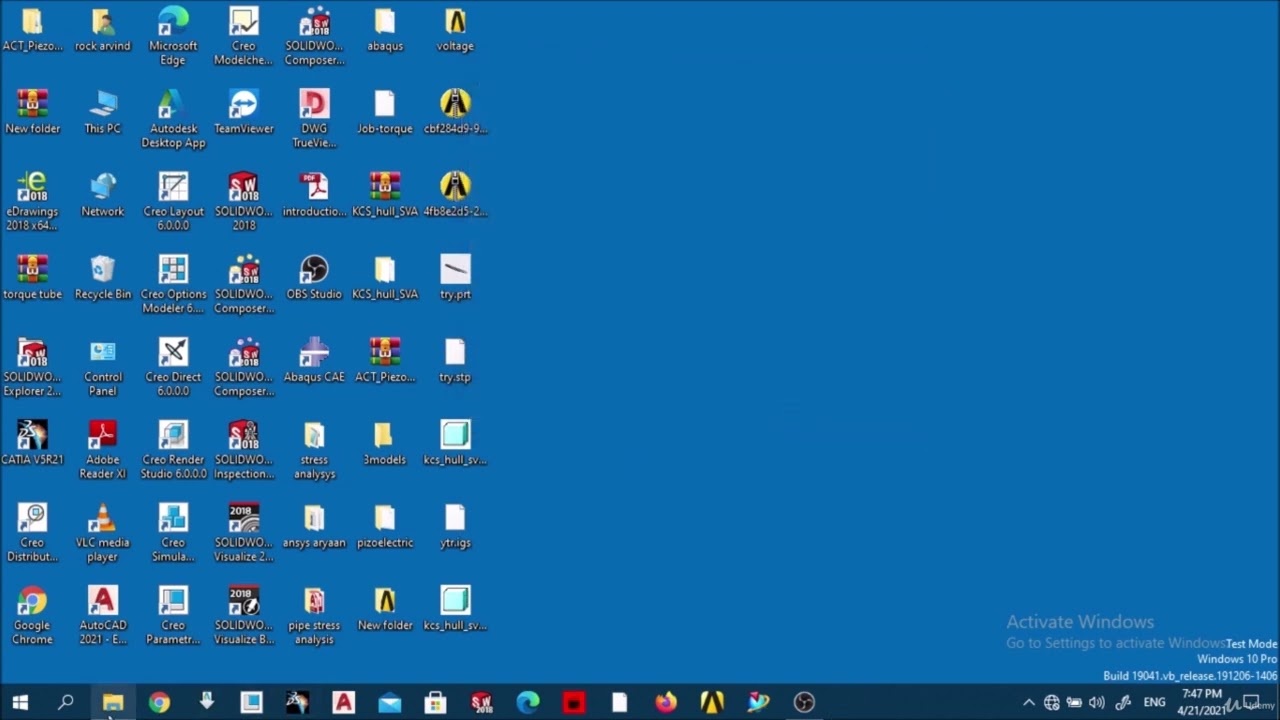
Task: Select the introduction PDF file
Action: 314,194
